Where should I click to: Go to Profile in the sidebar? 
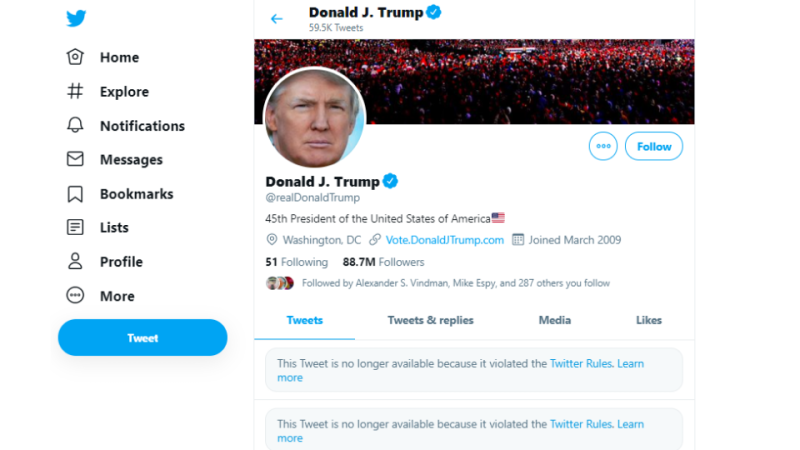click(x=105, y=262)
